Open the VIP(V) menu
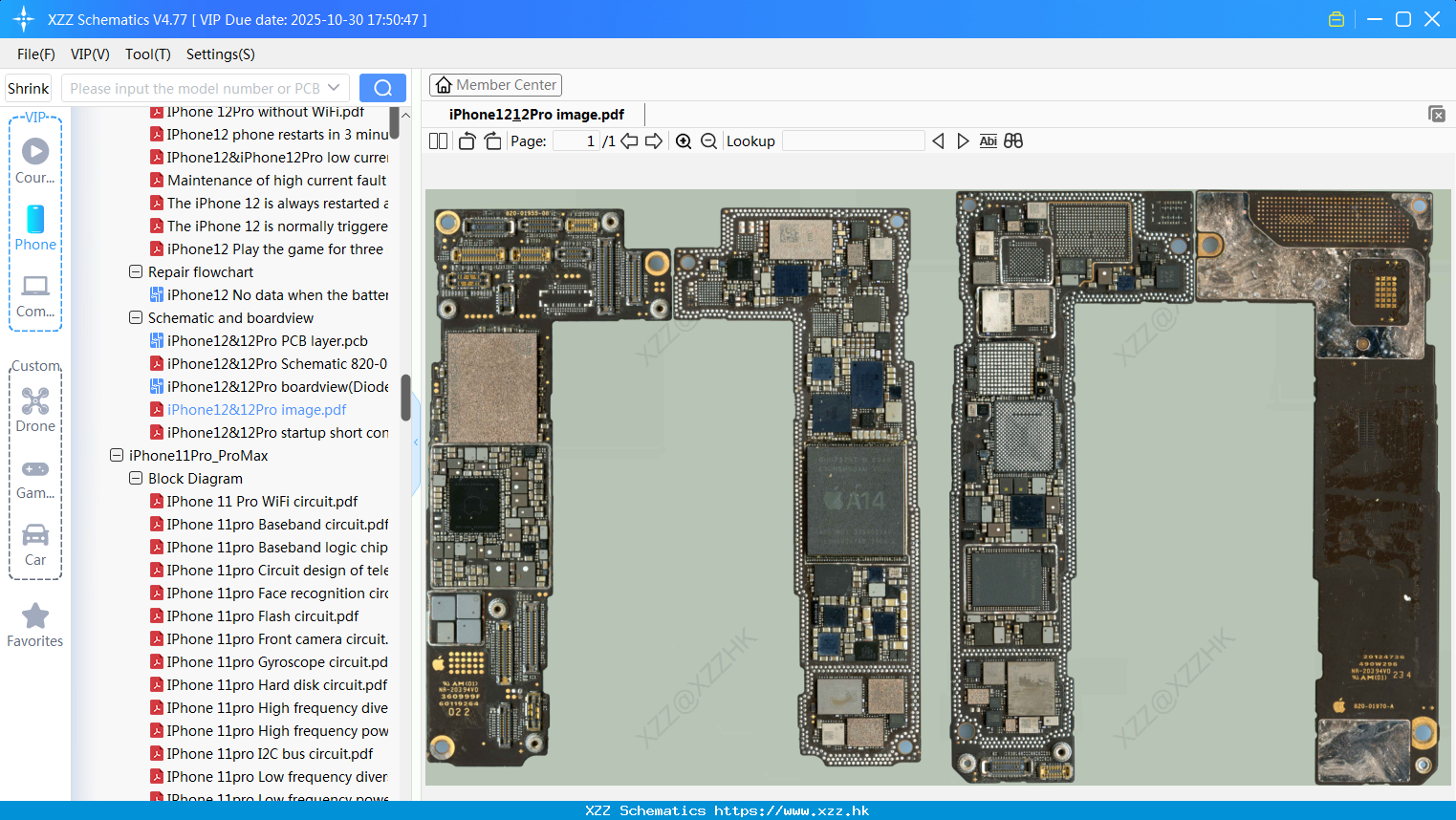 90,54
